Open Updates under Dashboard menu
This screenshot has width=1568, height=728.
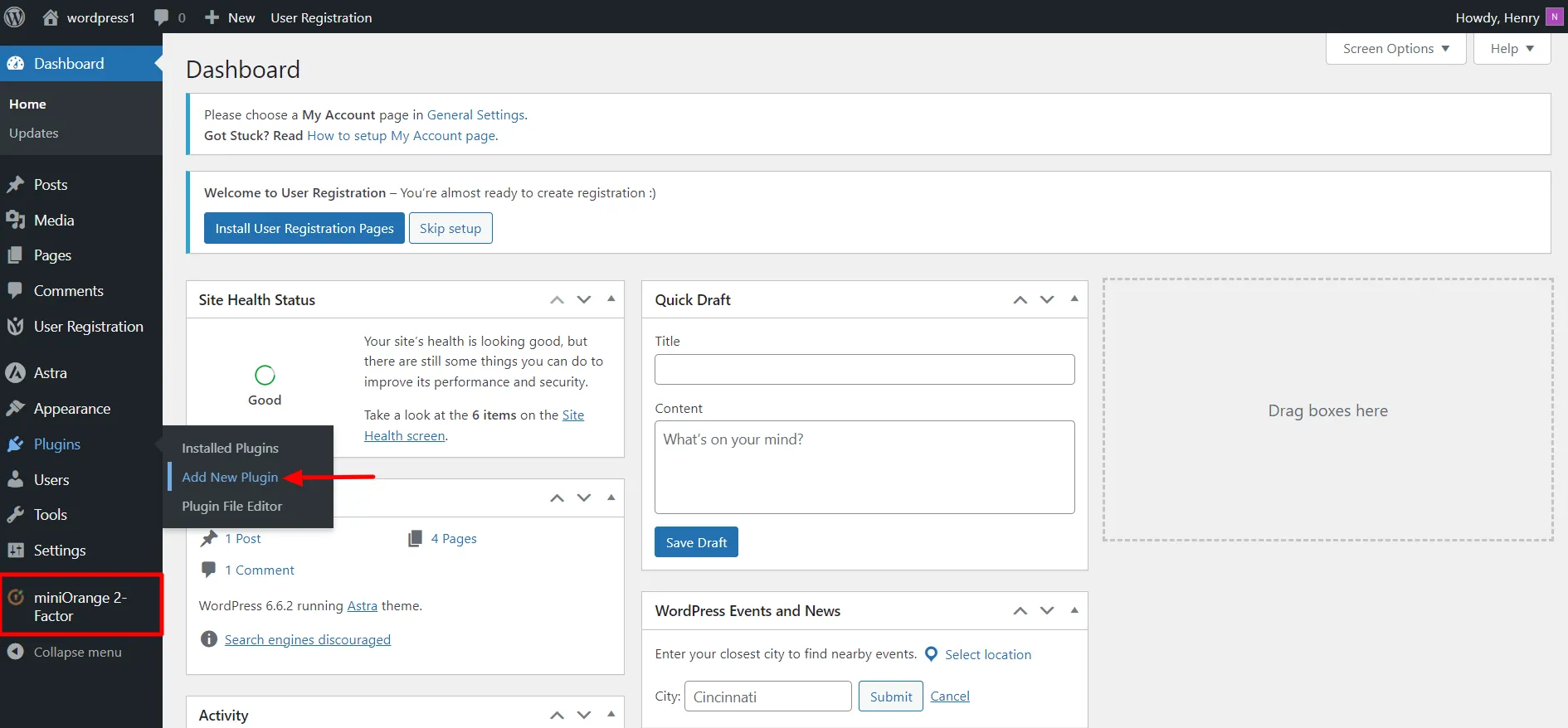tap(34, 133)
